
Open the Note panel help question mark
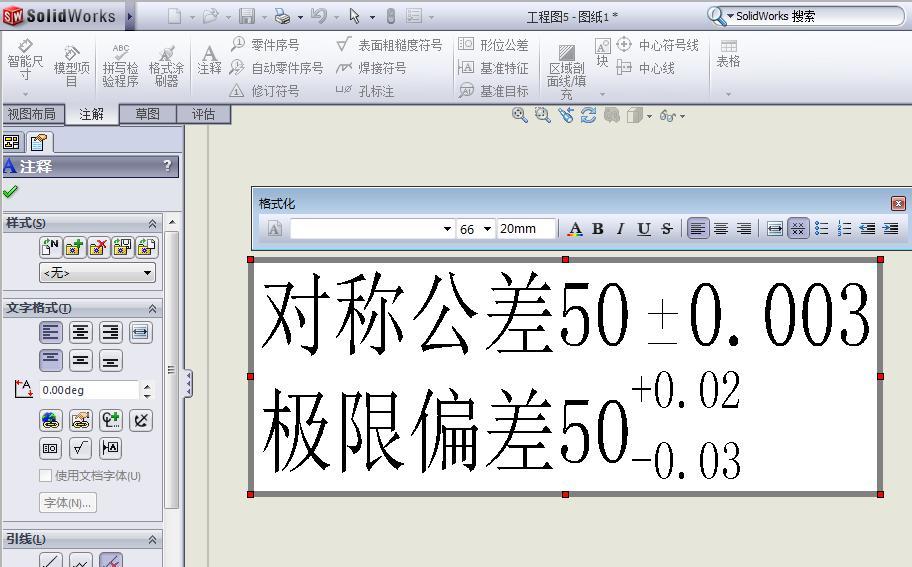point(168,166)
